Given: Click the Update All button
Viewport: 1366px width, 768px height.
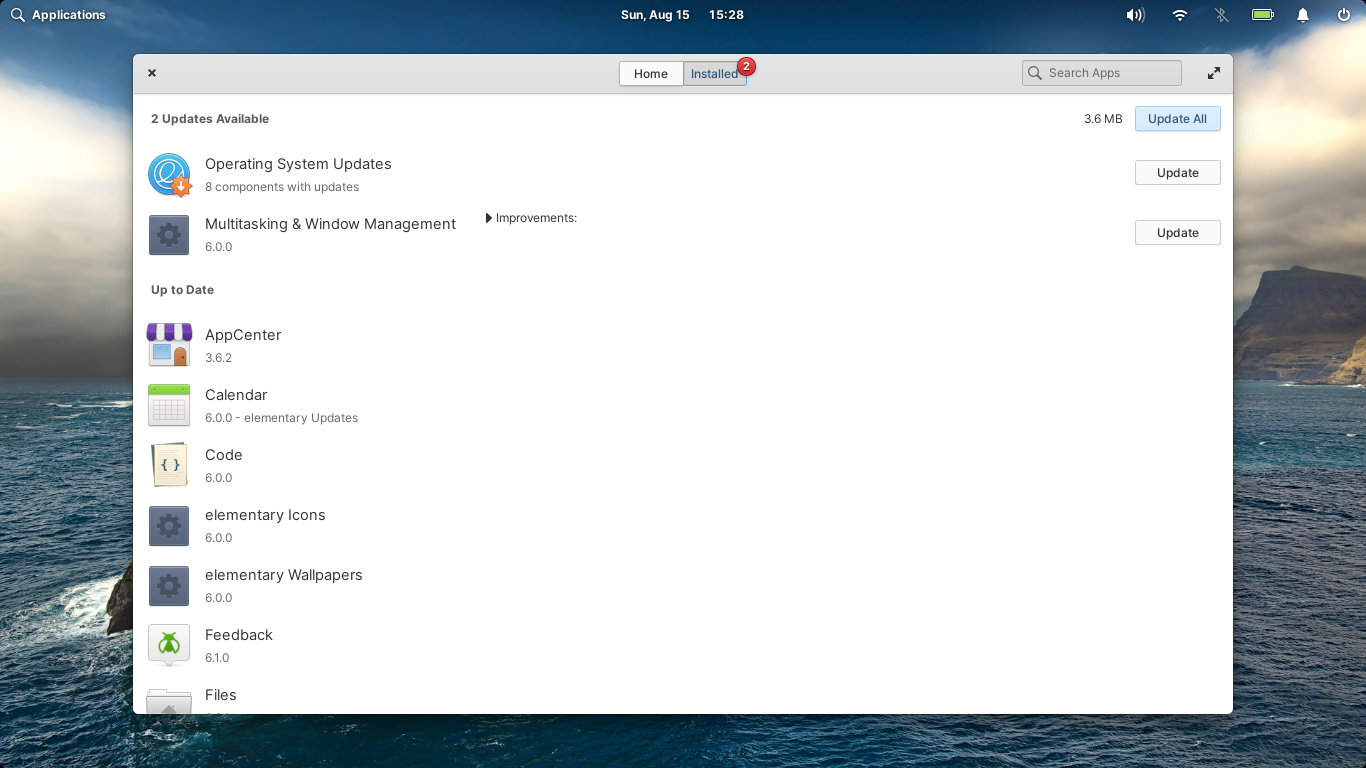Looking at the screenshot, I should (1178, 119).
